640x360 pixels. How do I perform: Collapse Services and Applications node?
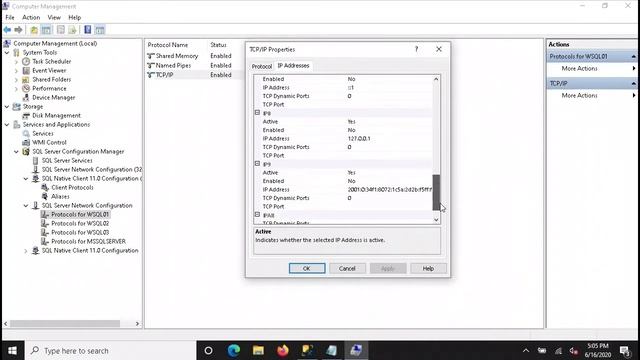tap(7, 124)
